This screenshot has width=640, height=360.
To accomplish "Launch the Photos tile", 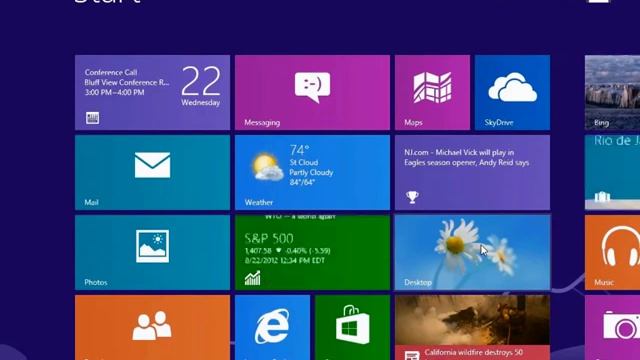I will point(152,253).
